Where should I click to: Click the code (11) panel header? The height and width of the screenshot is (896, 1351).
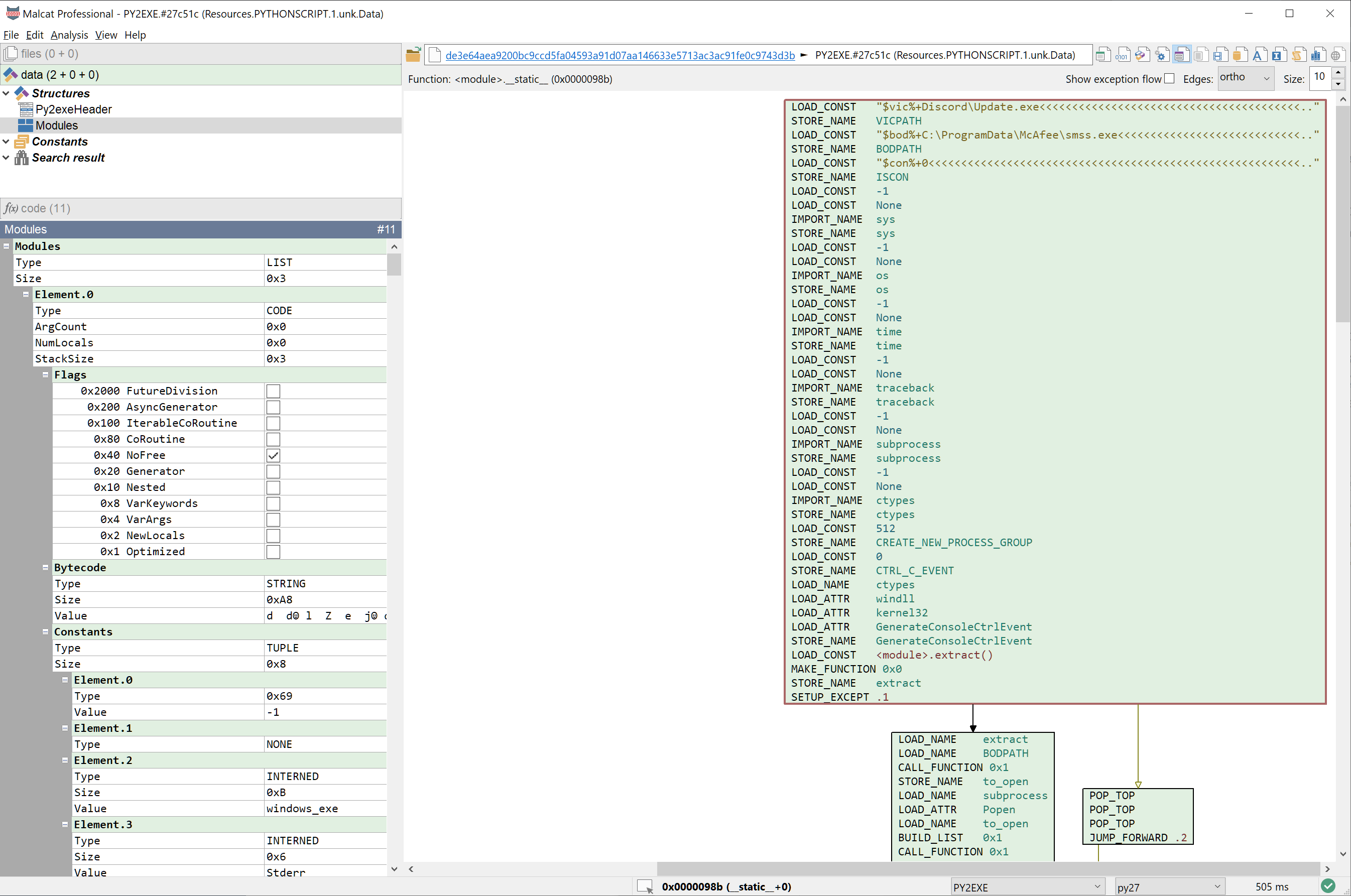click(x=201, y=208)
